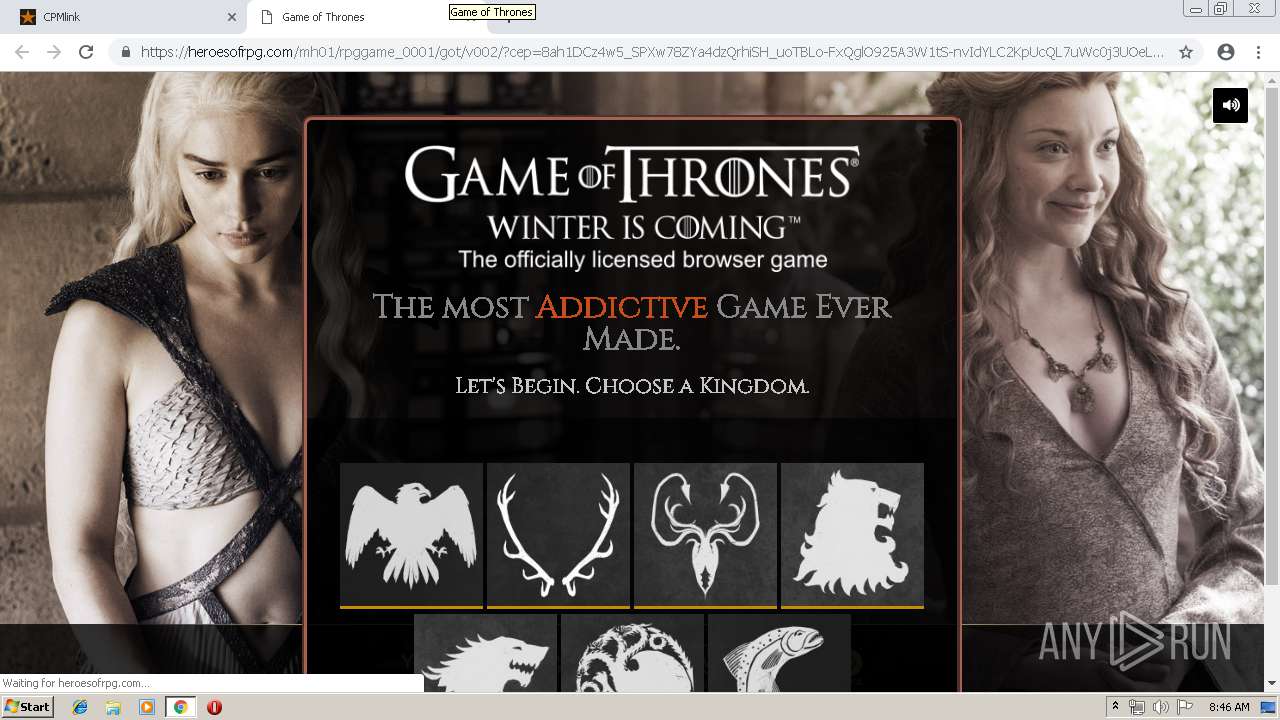This screenshot has width=1280, height=720.
Task: Open Chrome profile account menu
Action: click(1226, 52)
